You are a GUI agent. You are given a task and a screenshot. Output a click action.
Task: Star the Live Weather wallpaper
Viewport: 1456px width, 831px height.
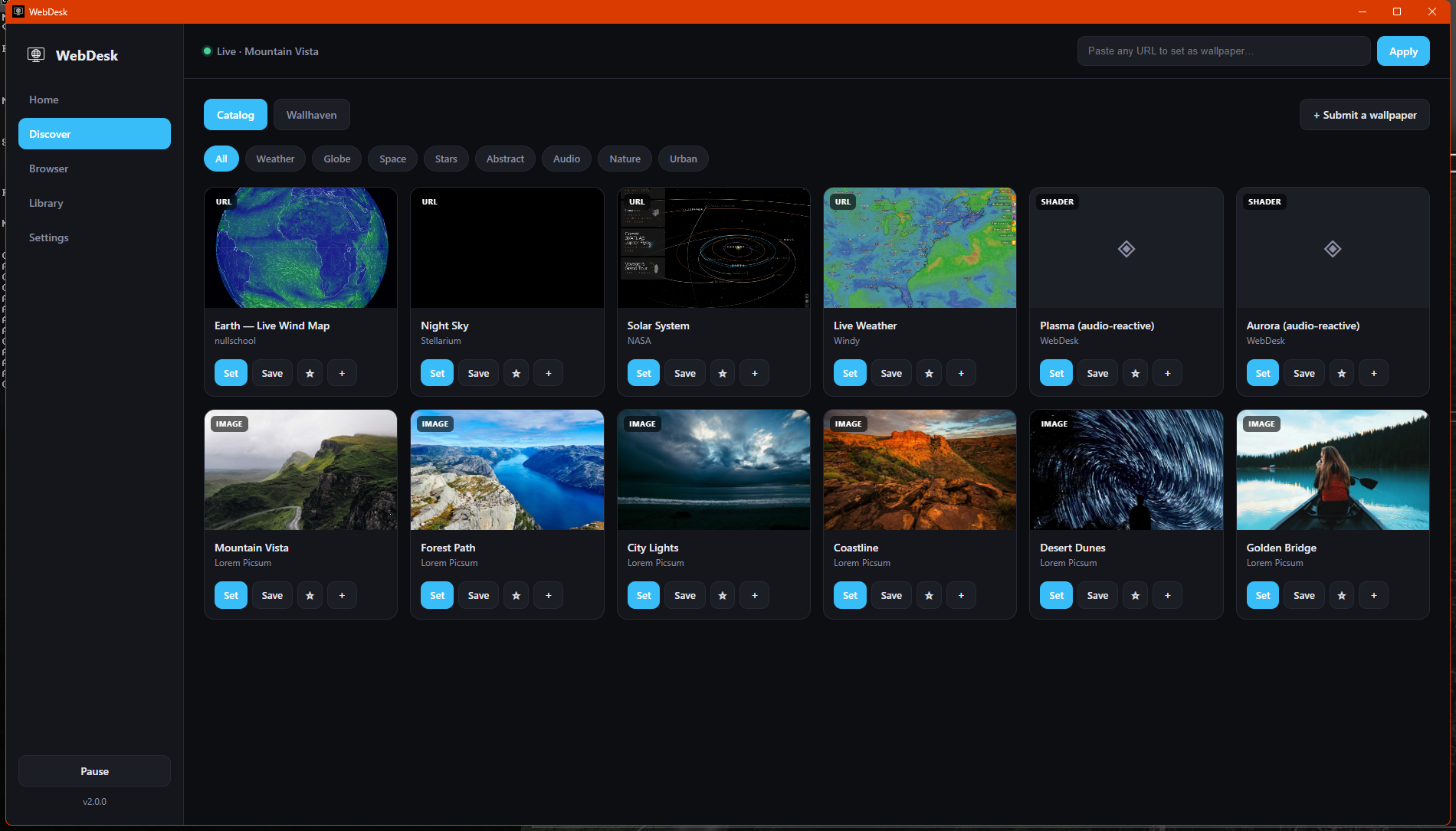[x=929, y=373]
